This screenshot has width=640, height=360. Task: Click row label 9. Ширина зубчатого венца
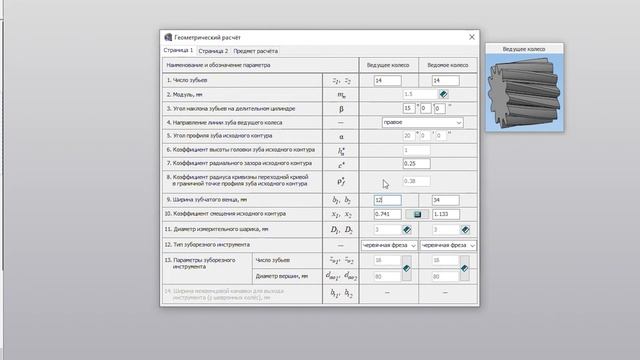pos(207,200)
